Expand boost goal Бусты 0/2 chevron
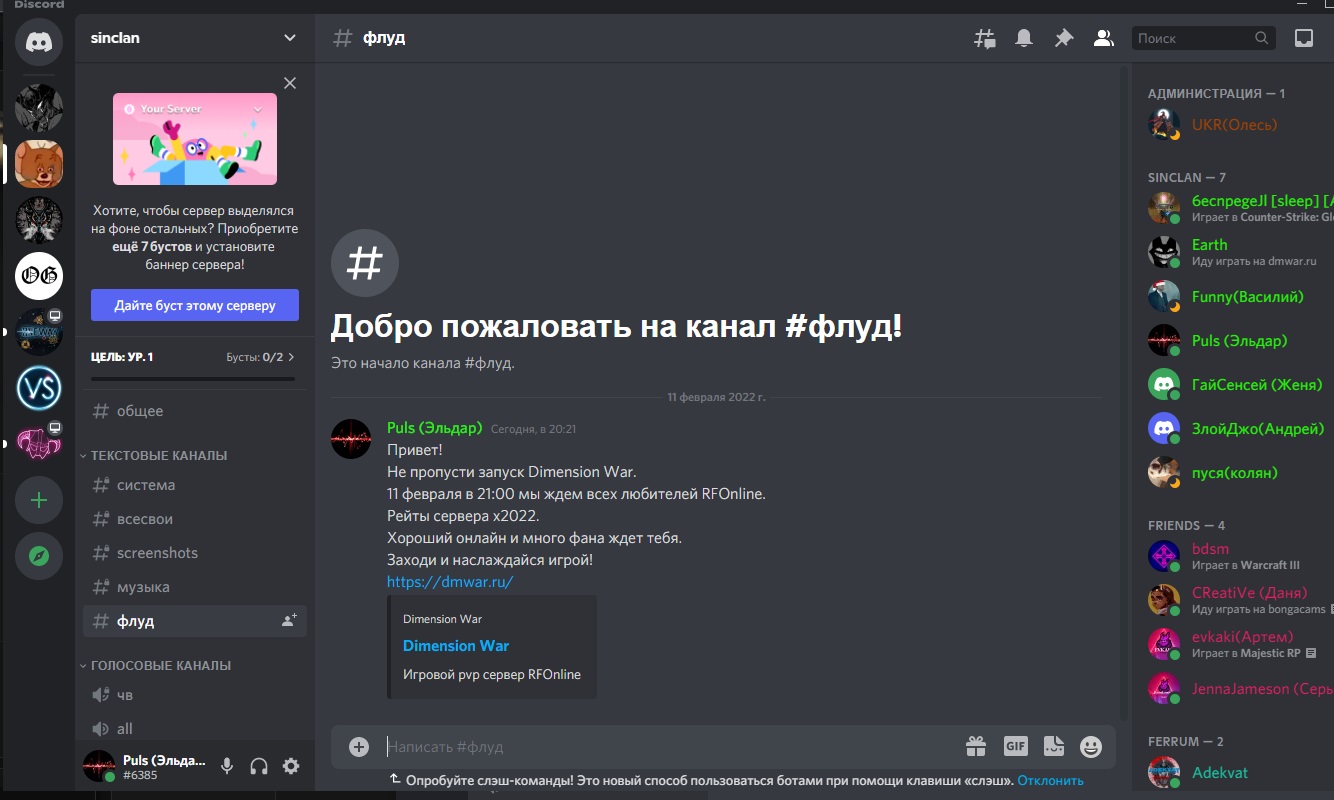Viewport: 1334px width, 800px height. pos(291,357)
